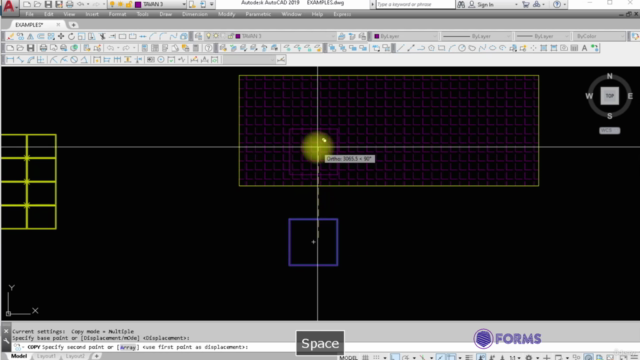
Task: Select the Table tool in draw toolbar
Action: click(x=574, y=48)
